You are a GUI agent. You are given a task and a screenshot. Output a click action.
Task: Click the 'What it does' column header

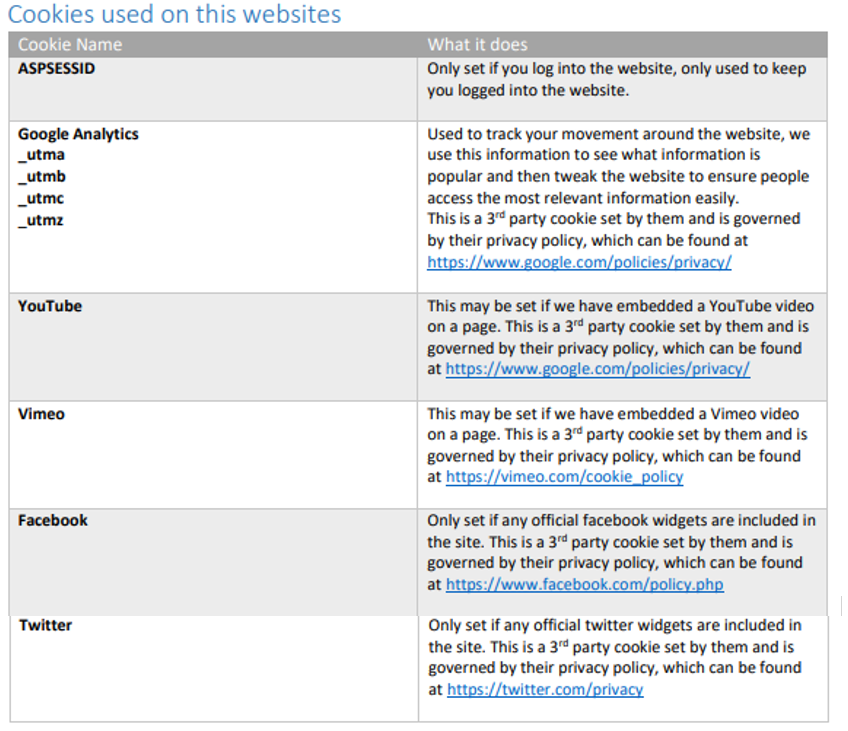[478, 44]
